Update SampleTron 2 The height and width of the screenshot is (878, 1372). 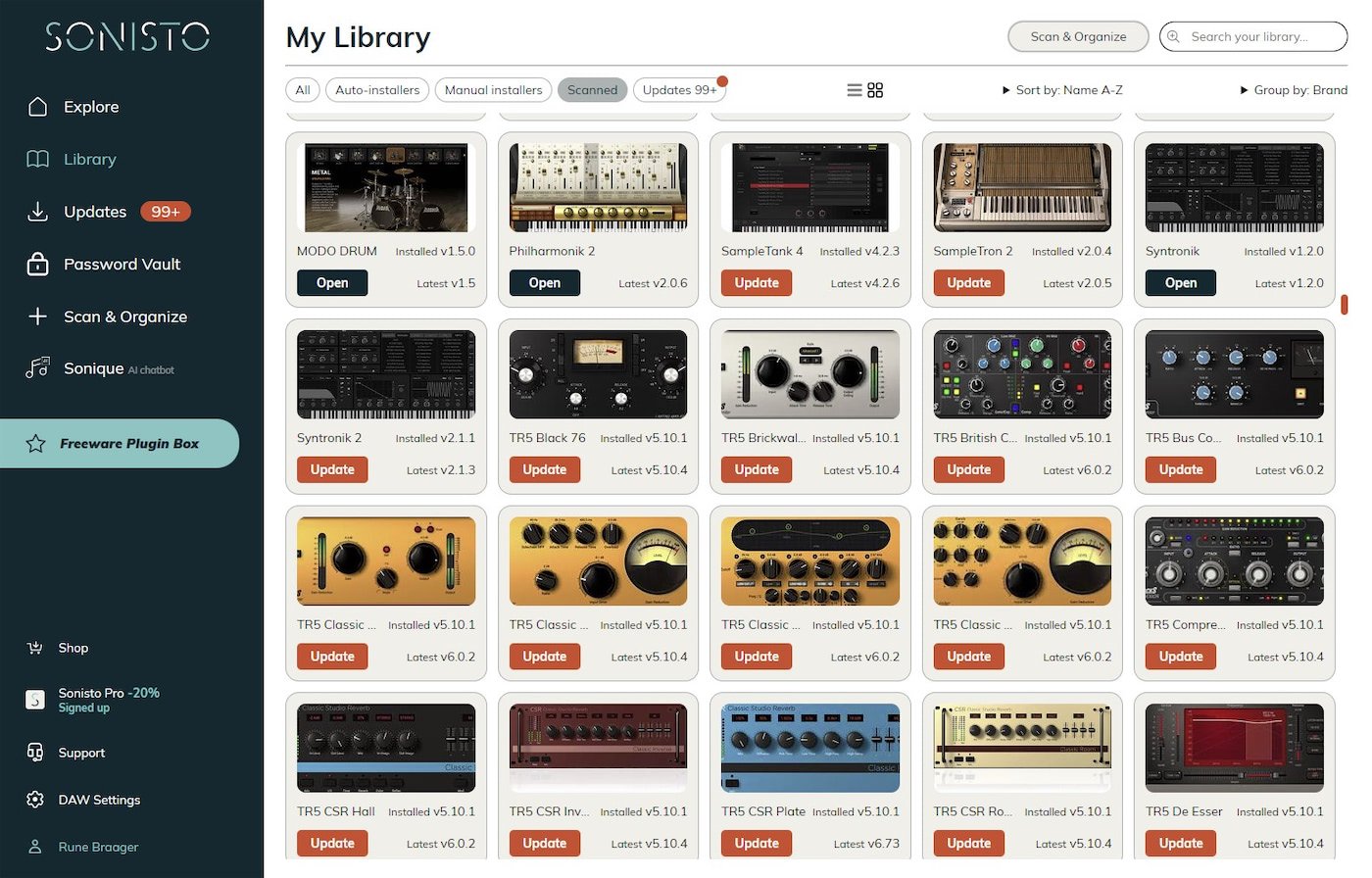pyautogui.click(x=969, y=283)
